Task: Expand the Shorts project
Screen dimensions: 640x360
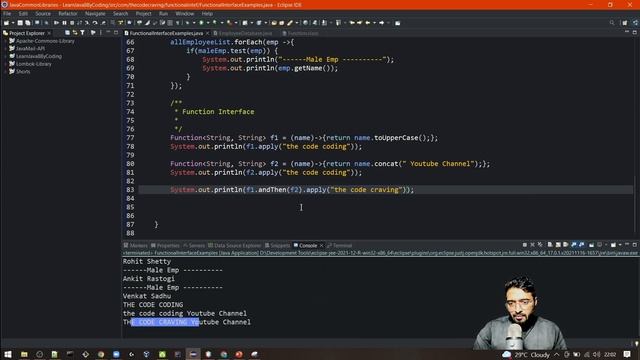Action: pyautogui.click(x=6, y=71)
